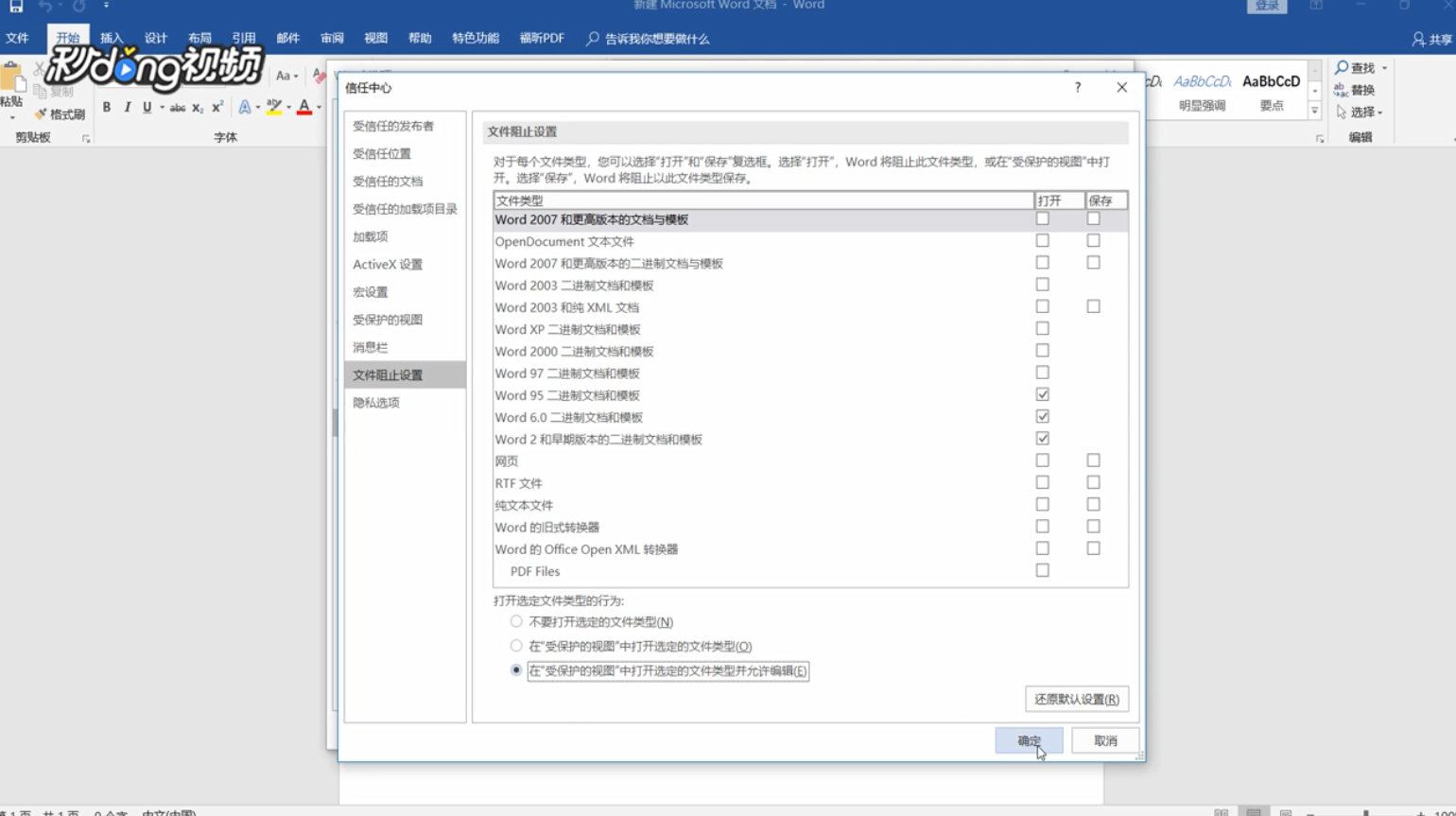Switch to the 插入 (Insert) ribbon tab

tap(112, 39)
